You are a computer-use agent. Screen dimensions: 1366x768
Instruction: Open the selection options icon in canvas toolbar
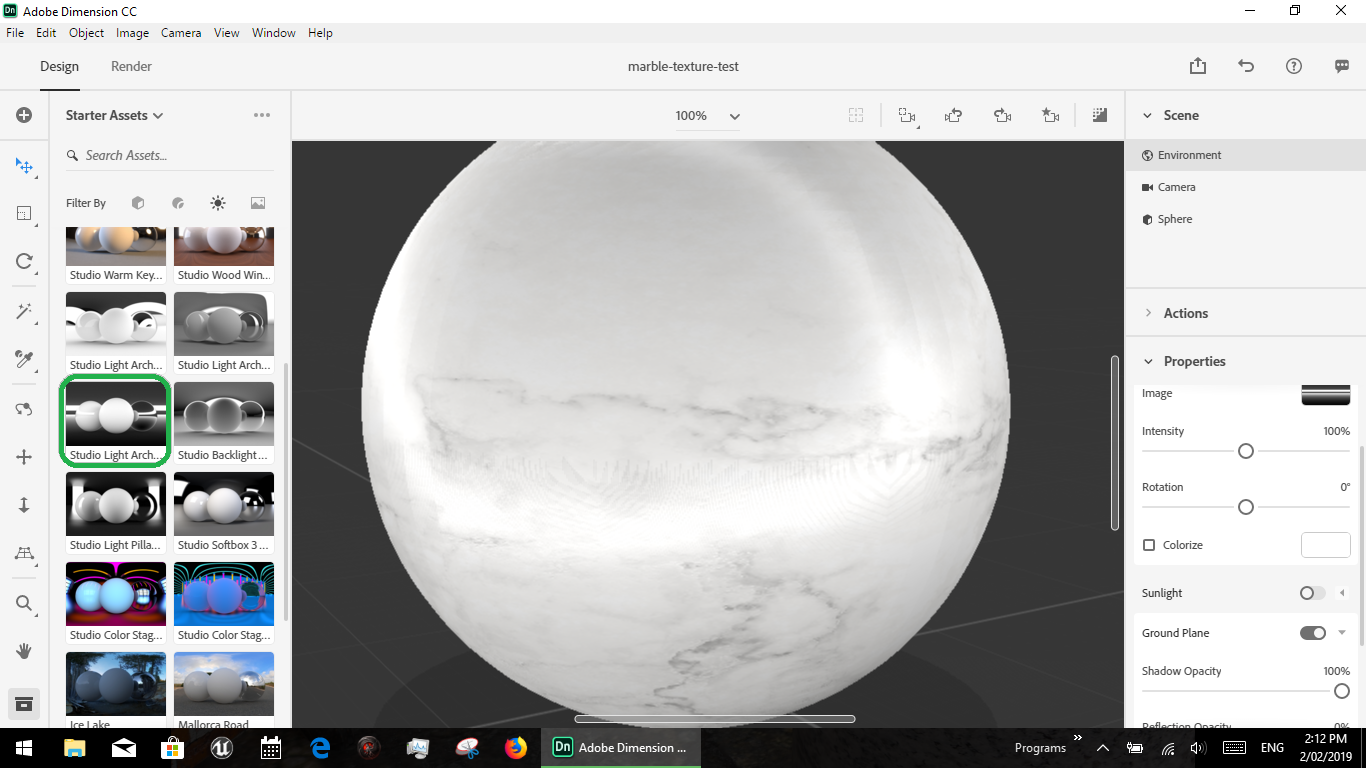click(x=906, y=116)
